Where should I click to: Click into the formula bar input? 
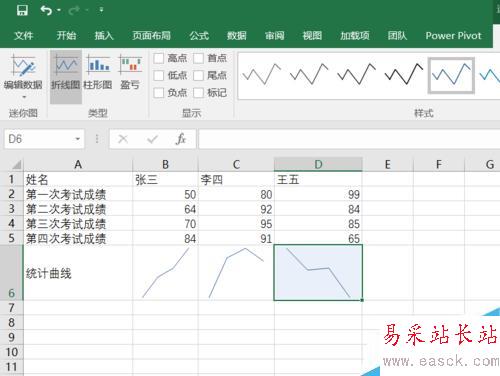(x=349, y=139)
